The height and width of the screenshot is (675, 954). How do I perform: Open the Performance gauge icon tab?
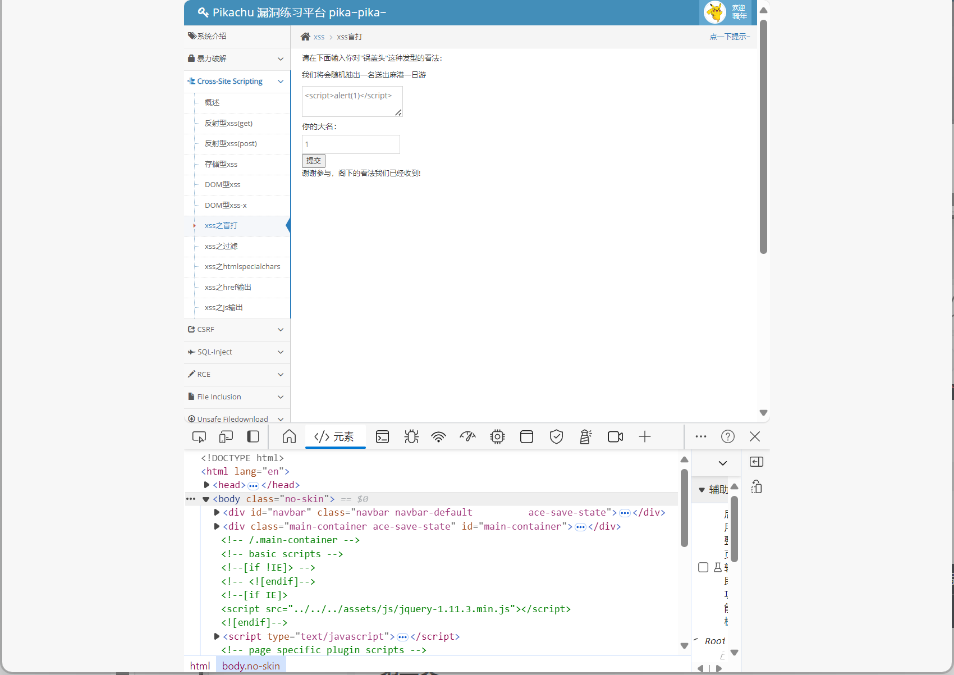pyautogui.click(x=467, y=436)
